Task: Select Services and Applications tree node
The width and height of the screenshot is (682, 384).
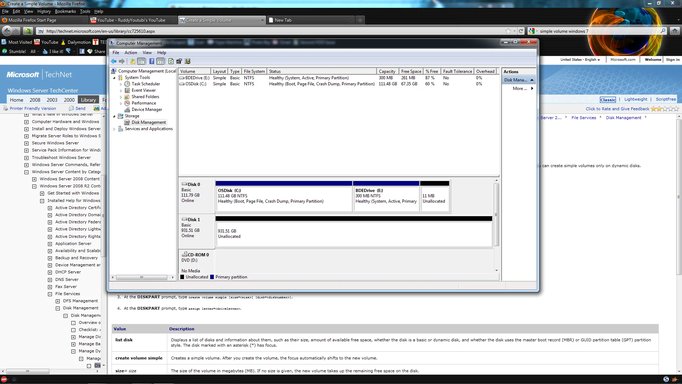Action: point(148,129)
